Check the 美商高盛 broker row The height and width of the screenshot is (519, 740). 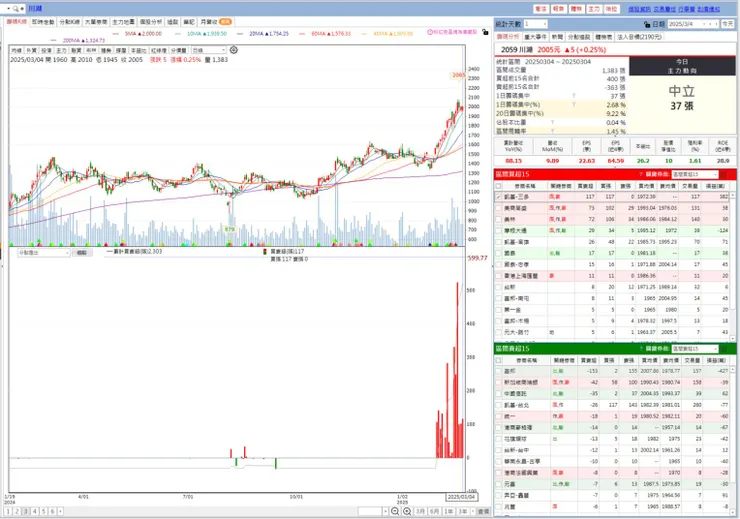498,208
